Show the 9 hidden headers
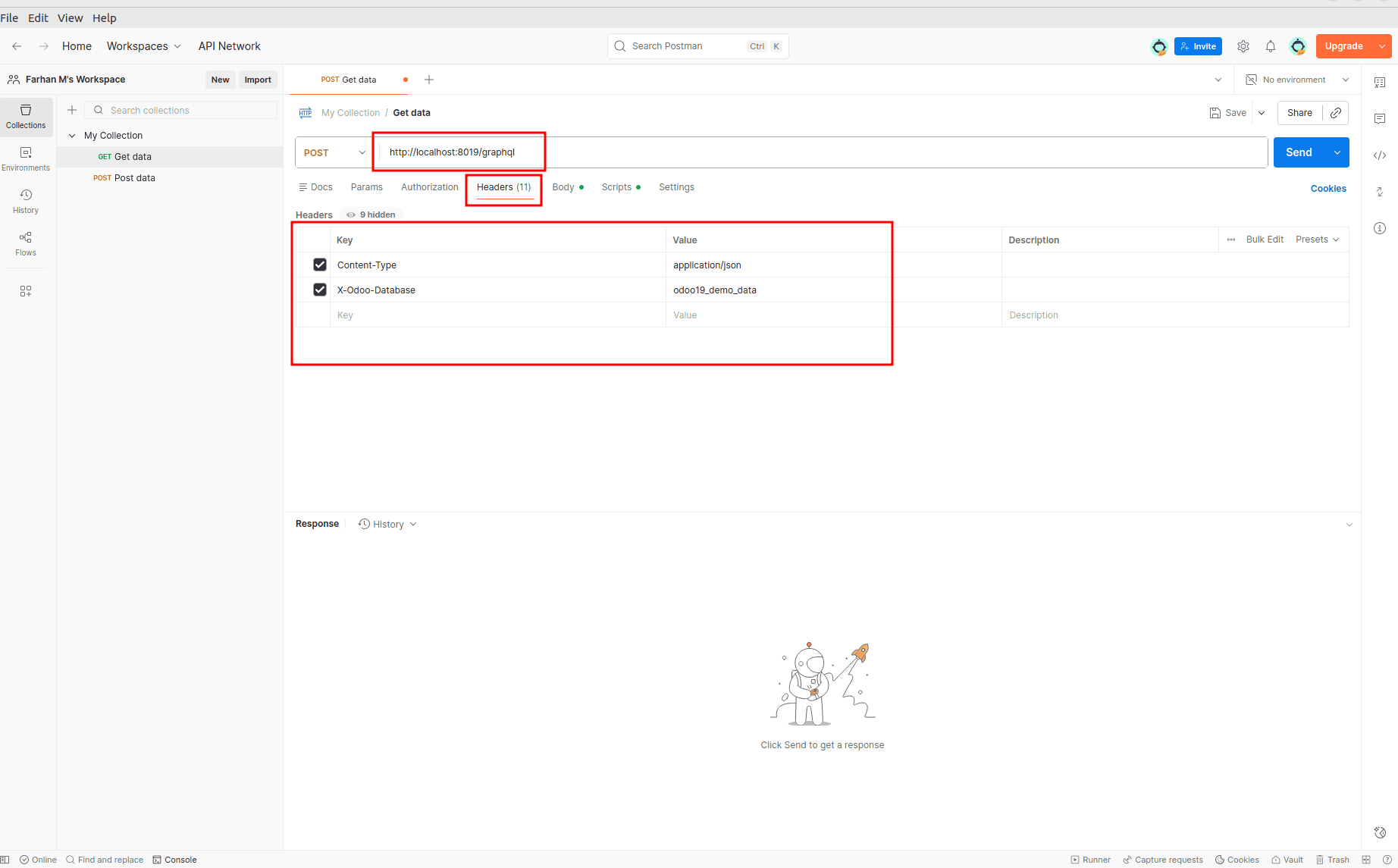Image resolution: width=1398 pixels, height=868 pixels. click(x=371, y=215)
